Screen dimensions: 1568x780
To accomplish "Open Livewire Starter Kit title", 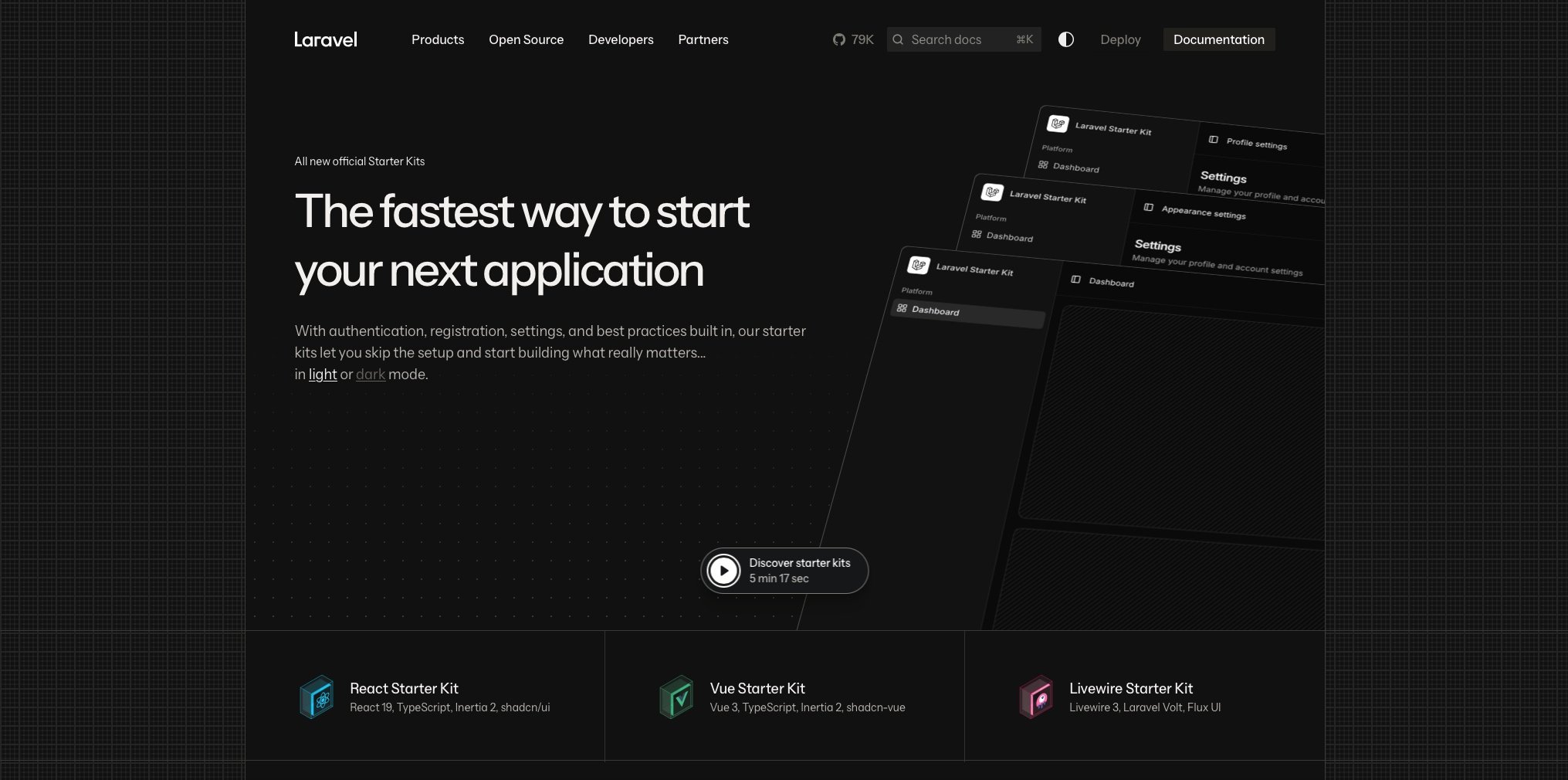I will pos(1131,688).
